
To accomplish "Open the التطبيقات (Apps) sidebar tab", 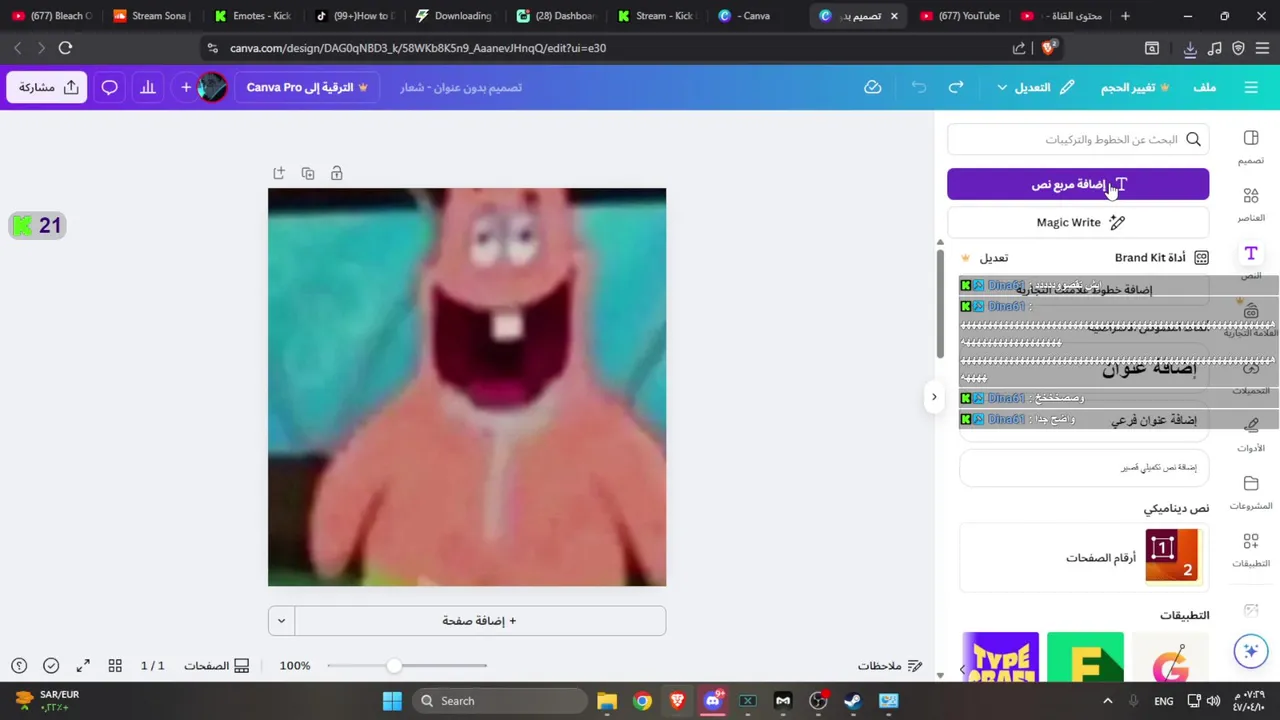I will [1251, 550].
